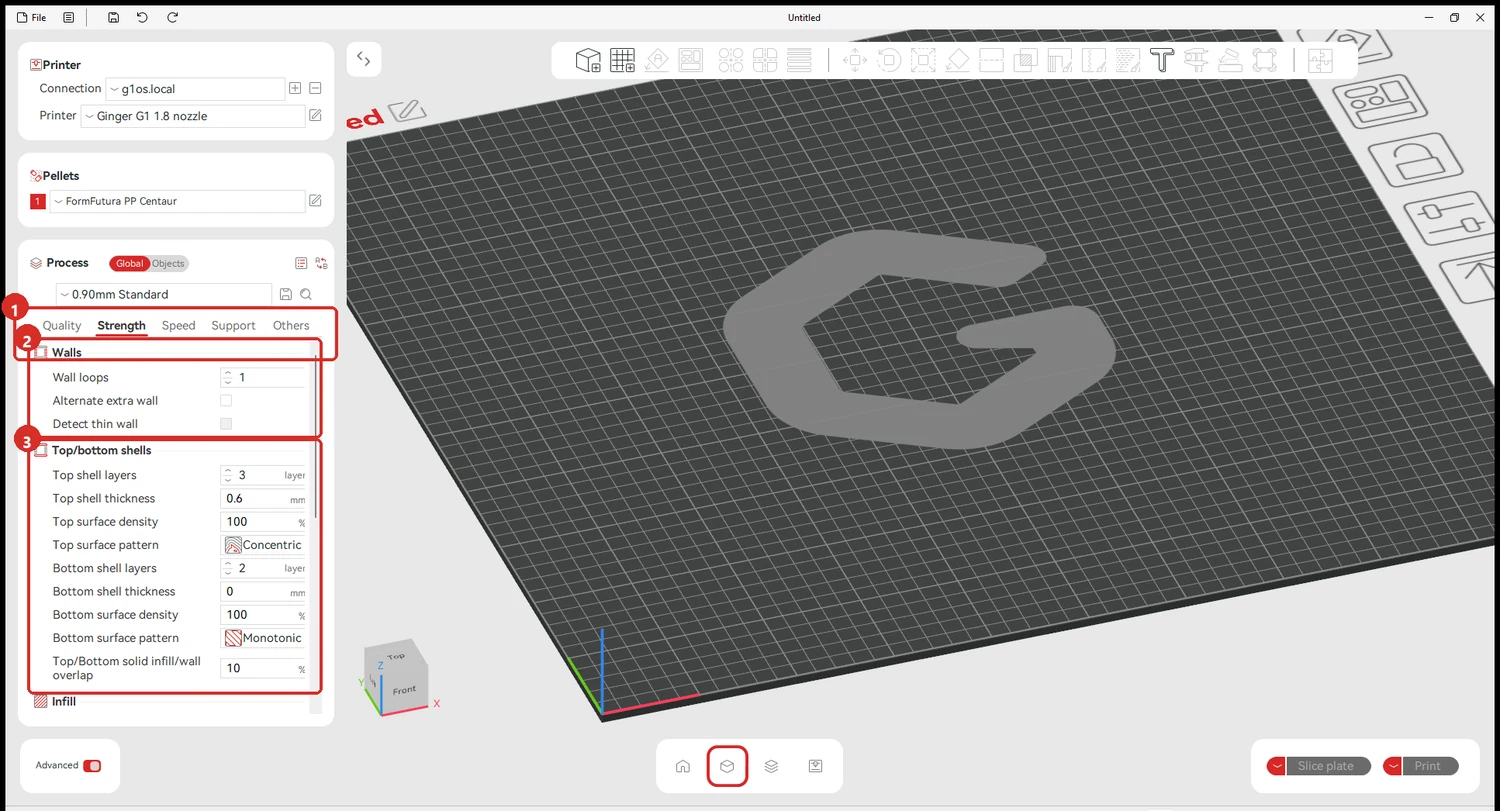Click the Prepare cube icon
The image size is (1500, 811).
point(727,766)
